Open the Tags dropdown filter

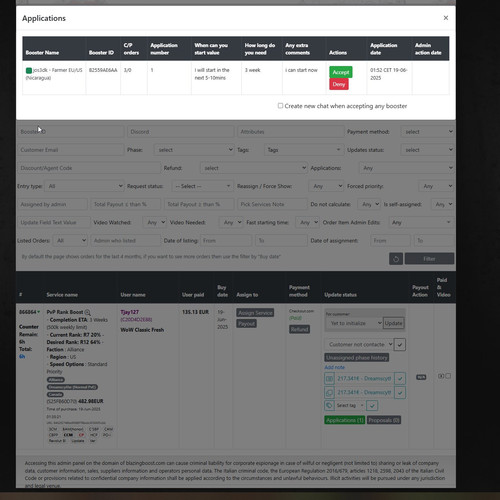tap(303, 150)
